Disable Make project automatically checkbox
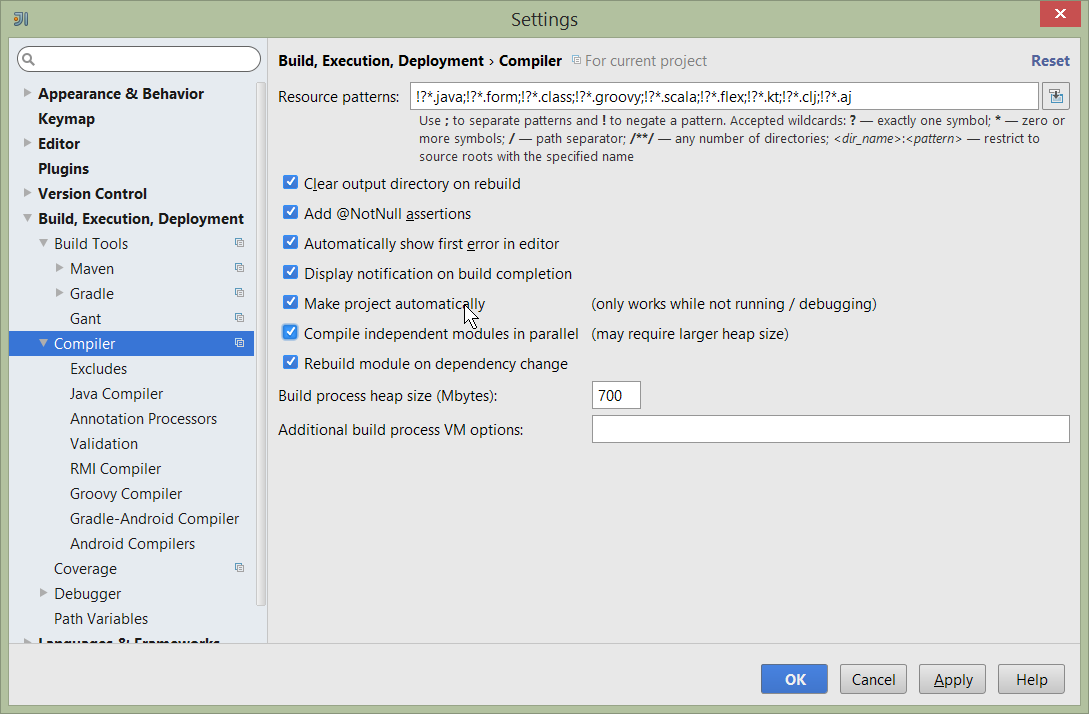 click(291, 302)
